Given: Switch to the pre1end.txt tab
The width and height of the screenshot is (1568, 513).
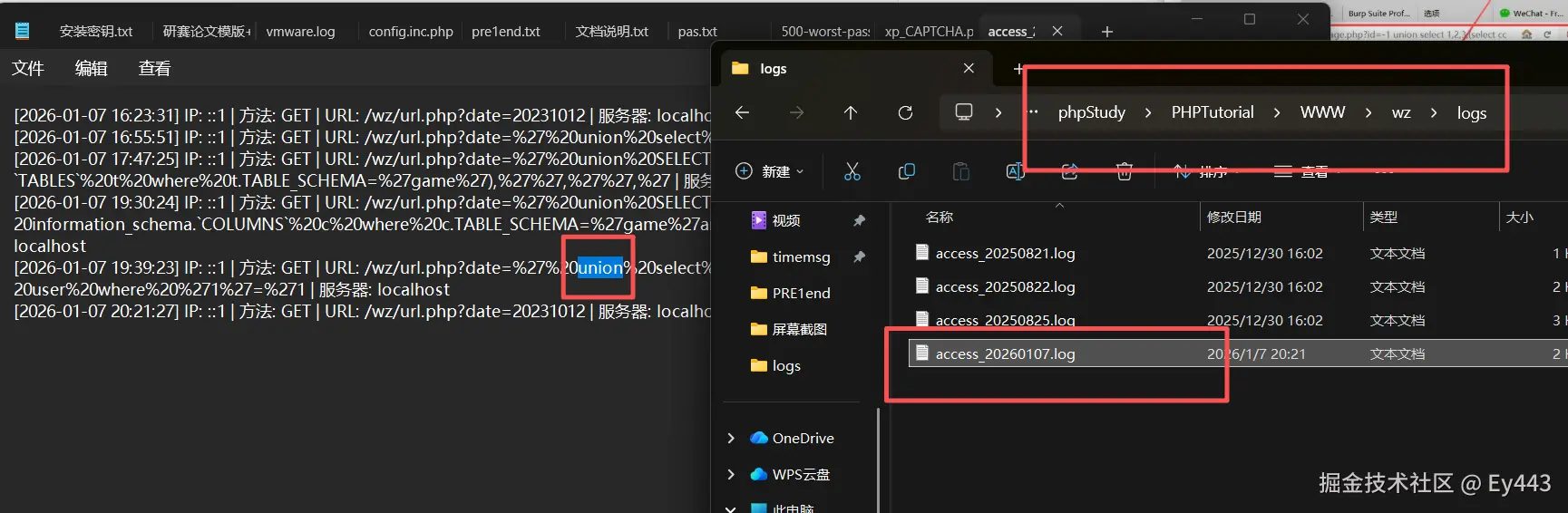Looking at the screenshot, I should (506, 31).
